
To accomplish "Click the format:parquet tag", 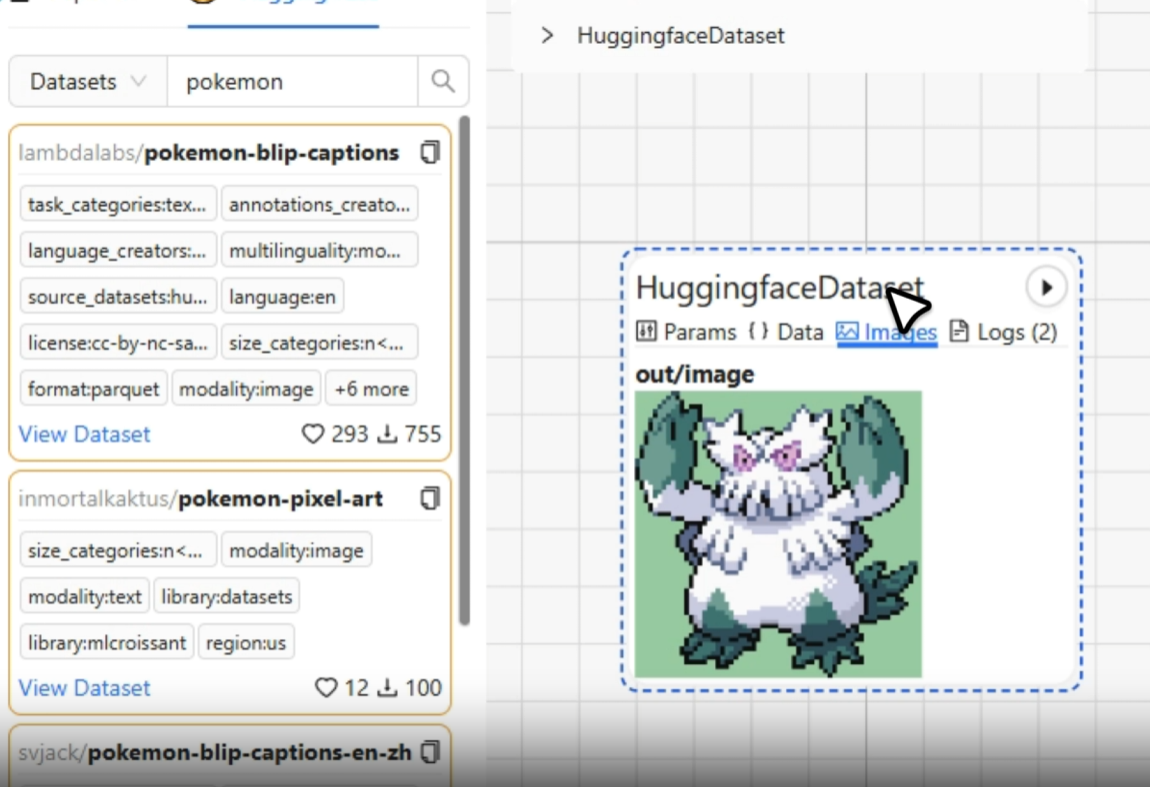I will point(94,389).
